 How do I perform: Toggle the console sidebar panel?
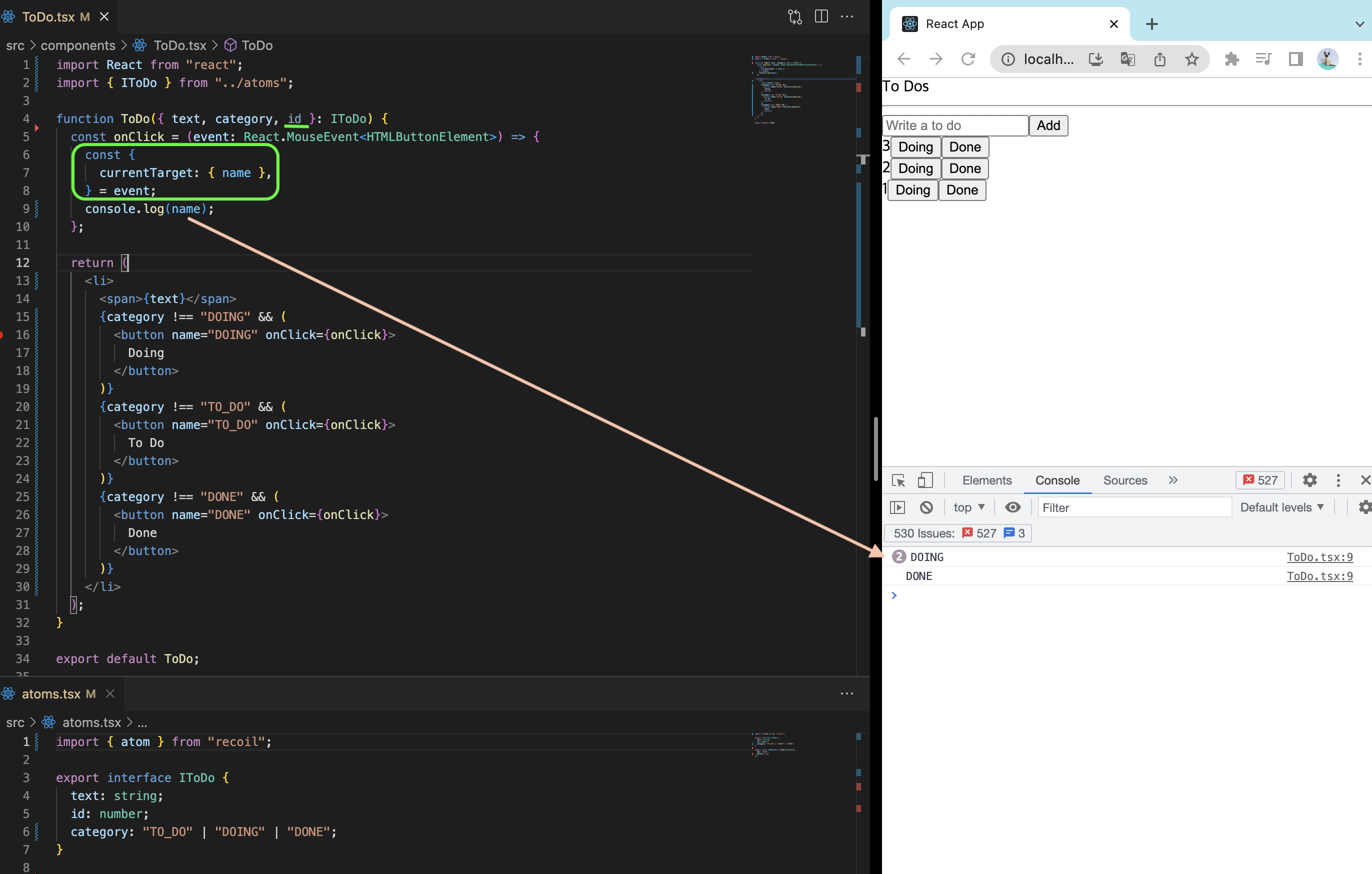point(897,507)
